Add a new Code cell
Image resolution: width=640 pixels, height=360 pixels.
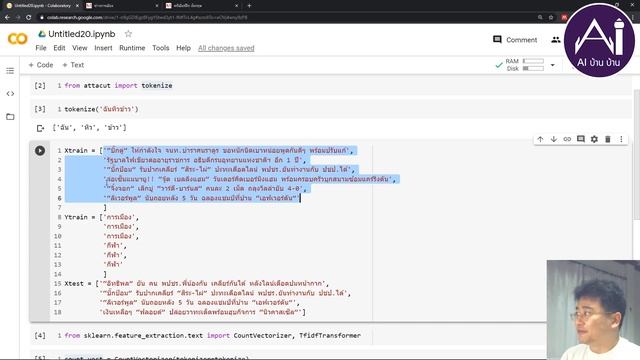[x=41, y=65]
